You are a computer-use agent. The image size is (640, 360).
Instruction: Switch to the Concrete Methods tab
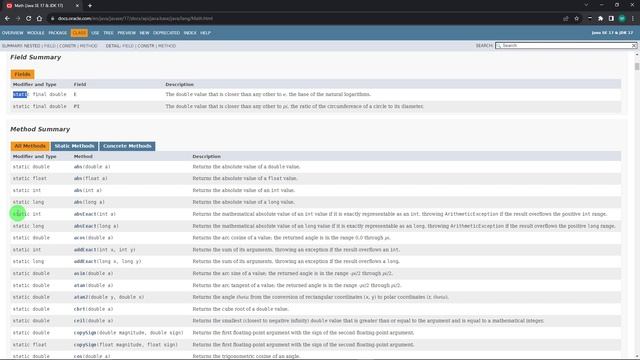pos(127,146)
